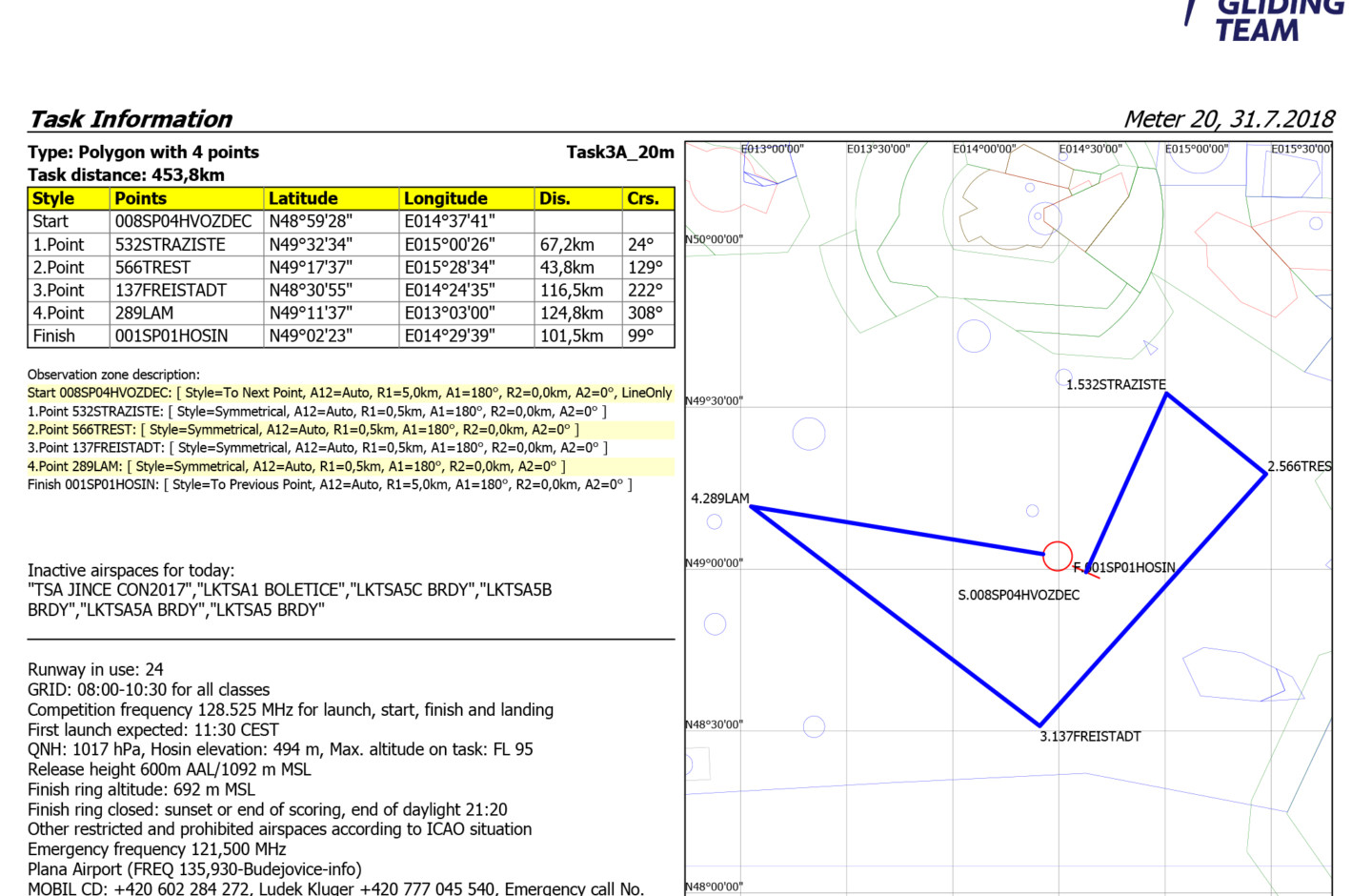Select the 124,8km distance cell

tap(572, 314)
